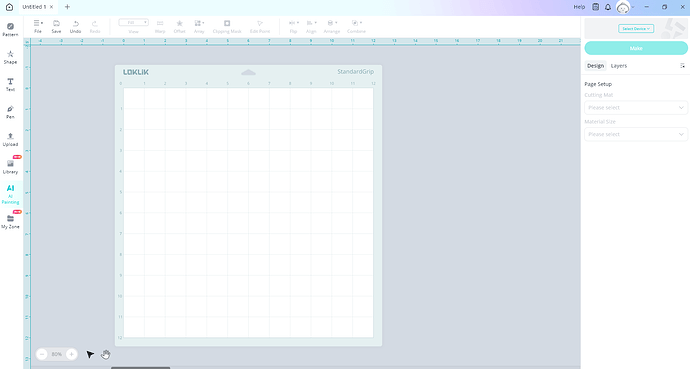The height and width of the screenshot is (369, 690).
Task: Open the Align dropdown
Action: coord(311,26)
